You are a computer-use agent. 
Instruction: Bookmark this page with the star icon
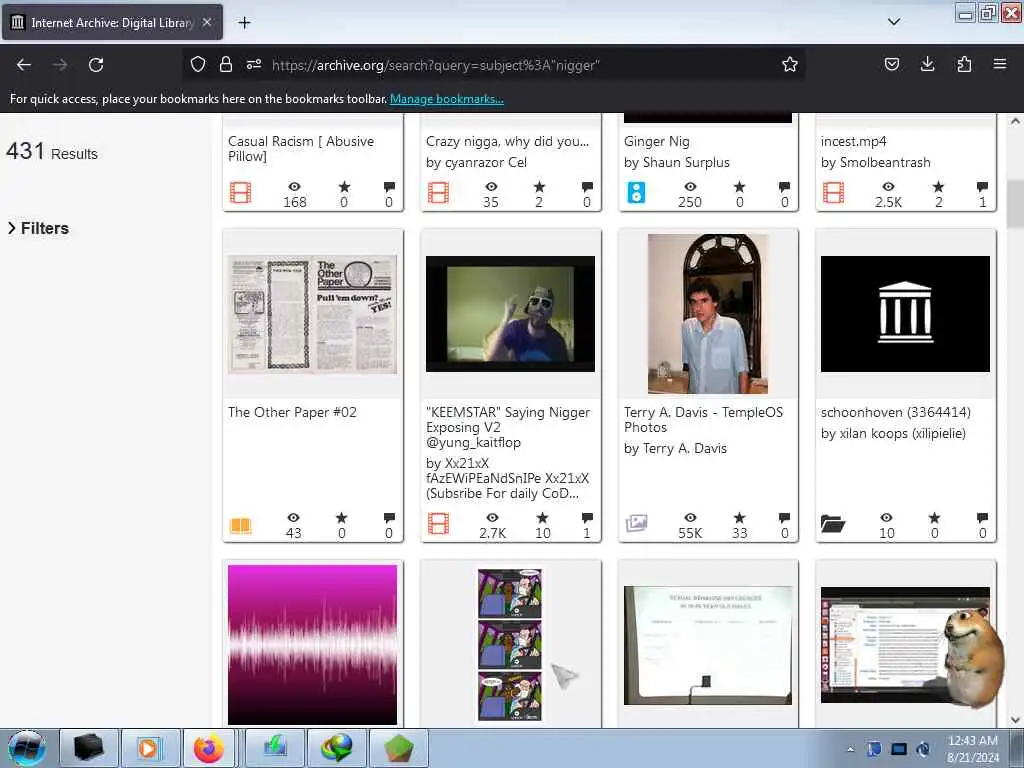(790, 64)
